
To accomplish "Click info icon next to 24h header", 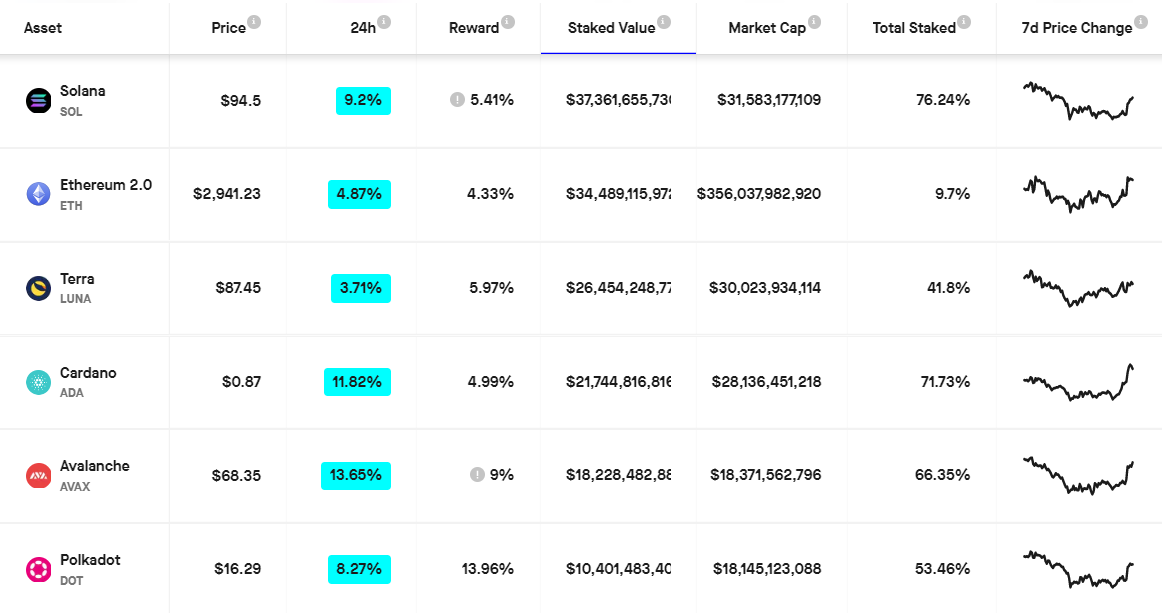I will click(x=384, y=22).
